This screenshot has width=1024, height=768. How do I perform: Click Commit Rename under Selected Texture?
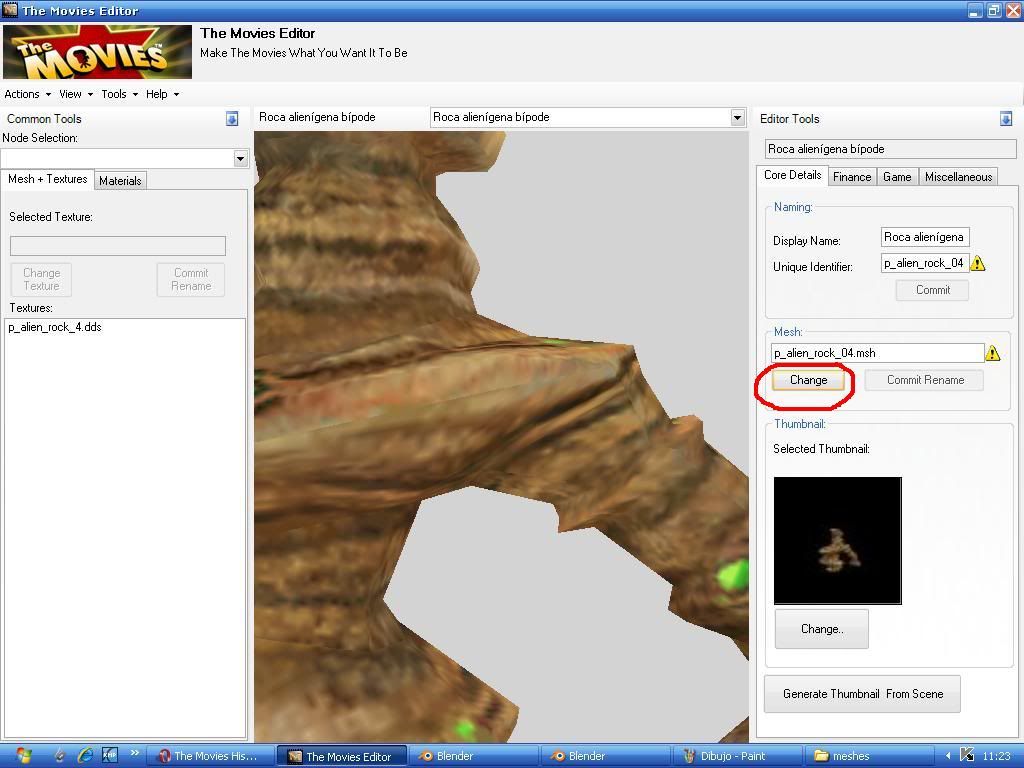coord(191,280)
